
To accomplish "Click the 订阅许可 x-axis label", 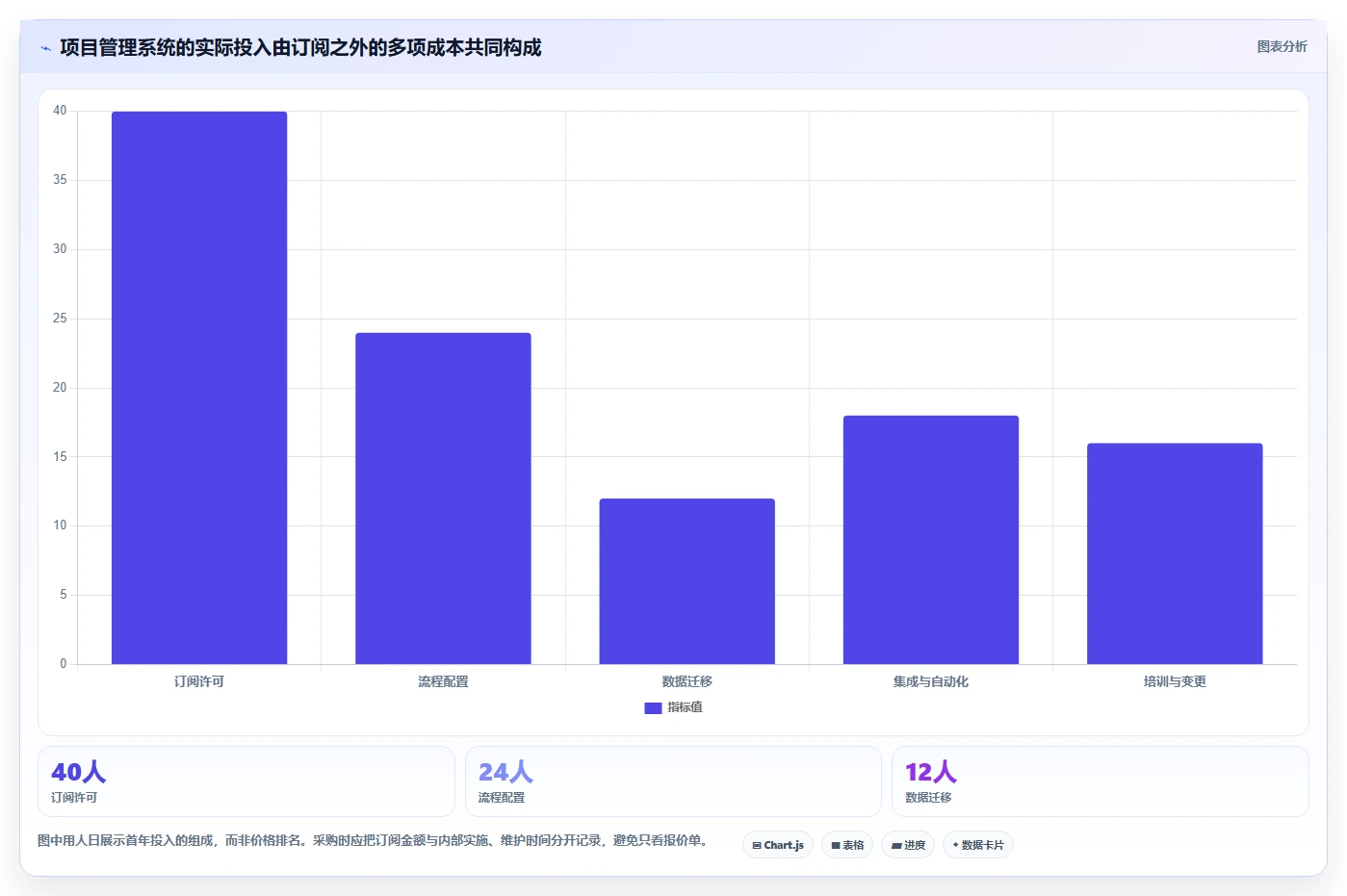I will (x=199, y=681).
